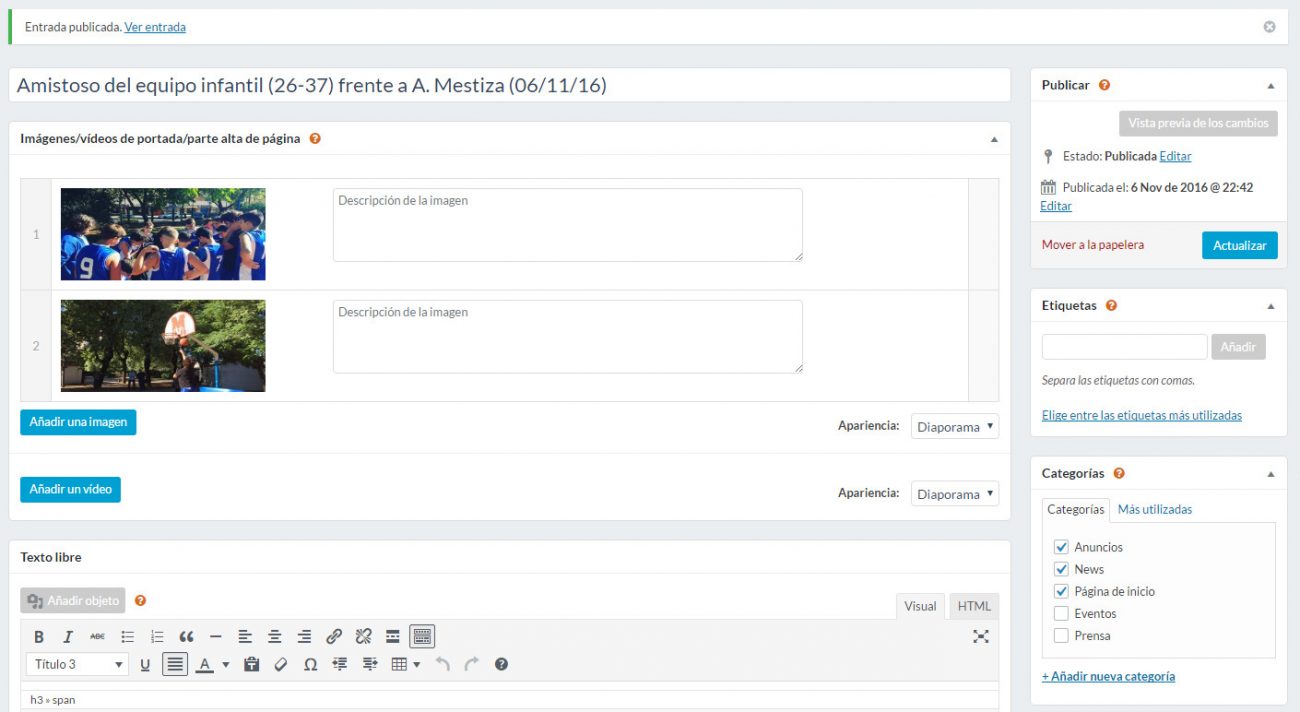Viewport: 1300px width, 712px height.
Task: Open the video Apariencia Diaporama dropdown
Action: pos(954,494)
